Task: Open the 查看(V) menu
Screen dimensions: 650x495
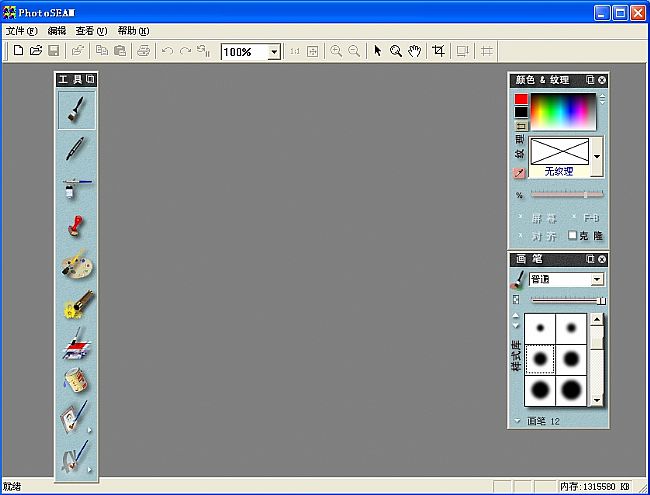Action: [91, 31]
